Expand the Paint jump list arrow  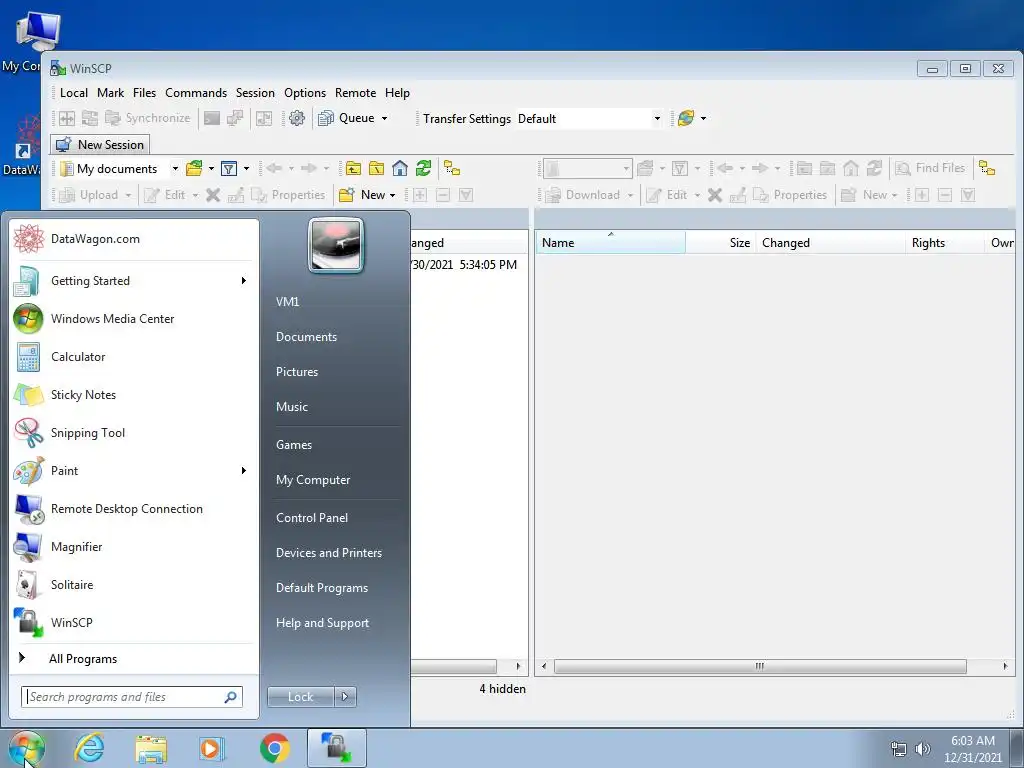click(x=244, y=471)
